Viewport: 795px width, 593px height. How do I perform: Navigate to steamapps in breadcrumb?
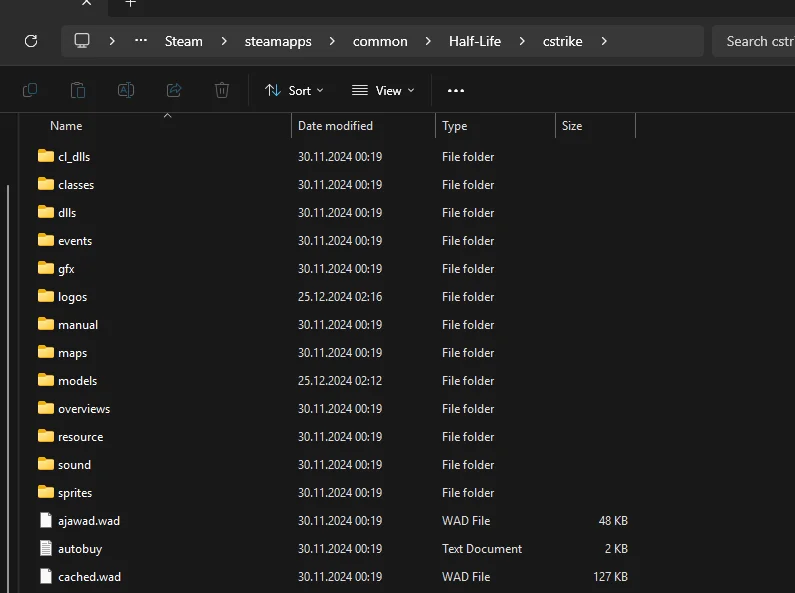point(278,41)
